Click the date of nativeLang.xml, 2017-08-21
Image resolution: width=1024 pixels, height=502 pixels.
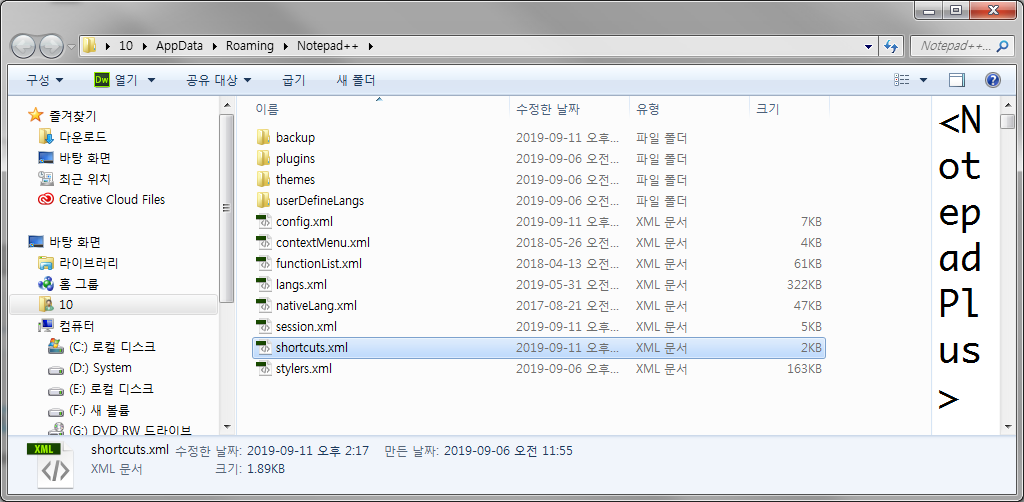point(566,306)
